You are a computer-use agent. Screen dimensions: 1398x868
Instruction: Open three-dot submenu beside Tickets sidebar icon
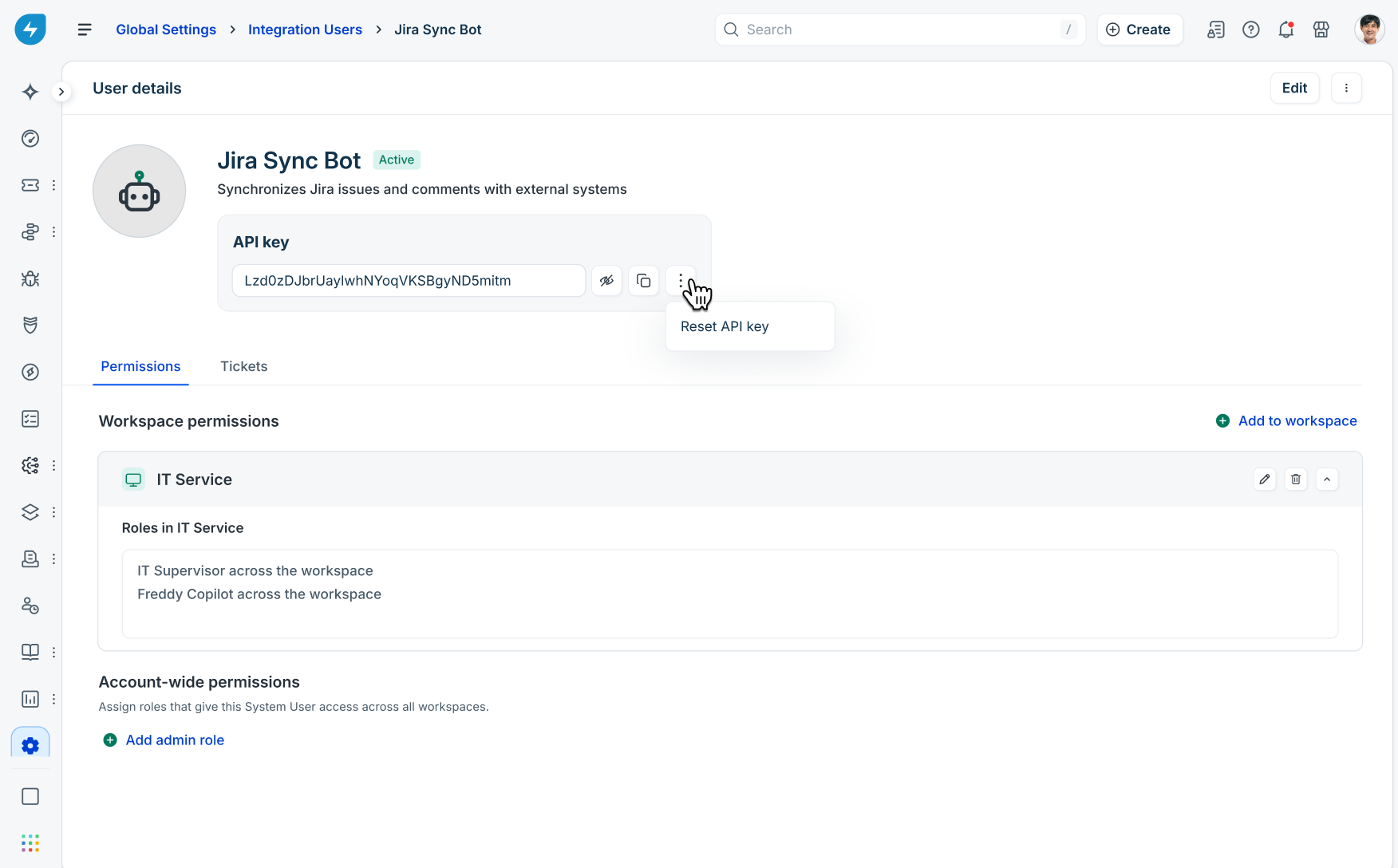click(53, 185)
